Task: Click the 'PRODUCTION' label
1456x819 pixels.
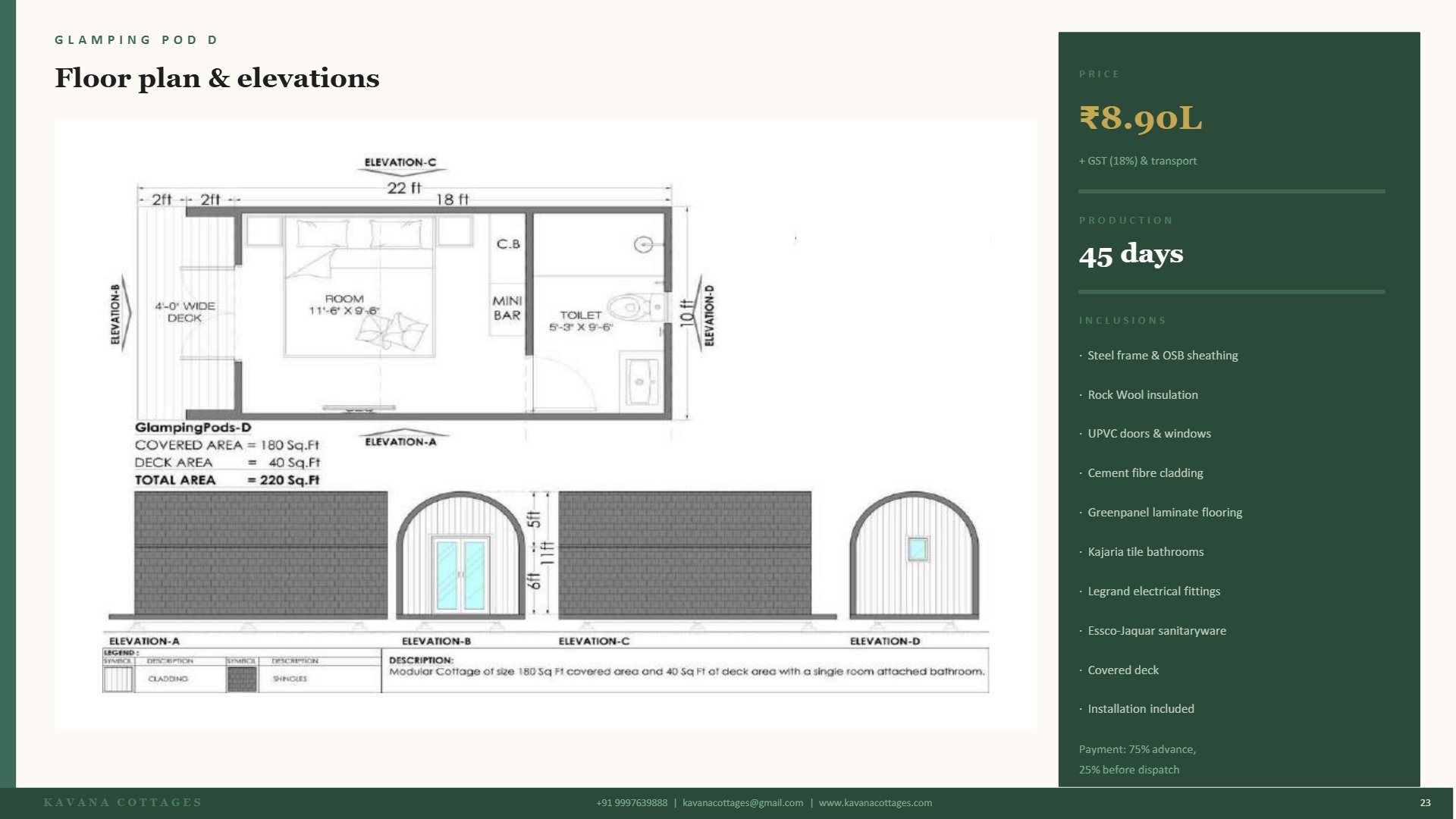Action: [x=1126, y=221]
